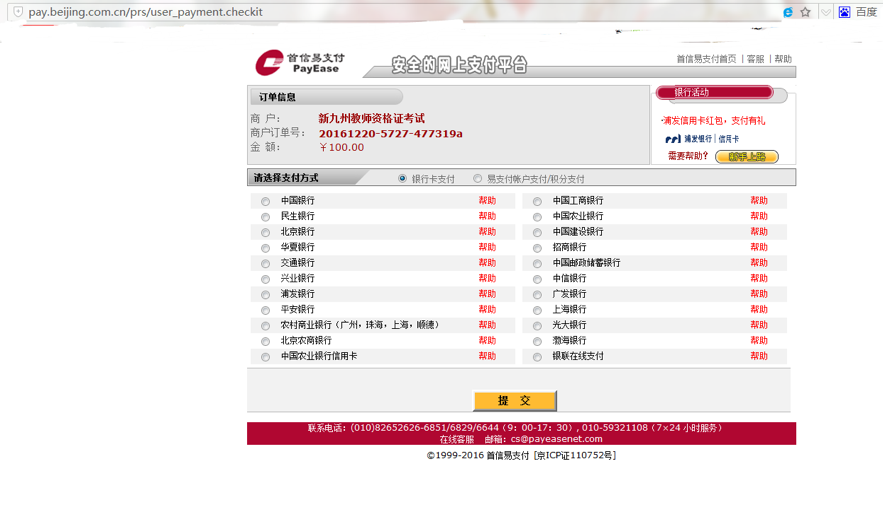Choose 光大银行 radio button
The height and width of the screenshot is (510, 883).
pyautogui.click(x=537, y=326)
